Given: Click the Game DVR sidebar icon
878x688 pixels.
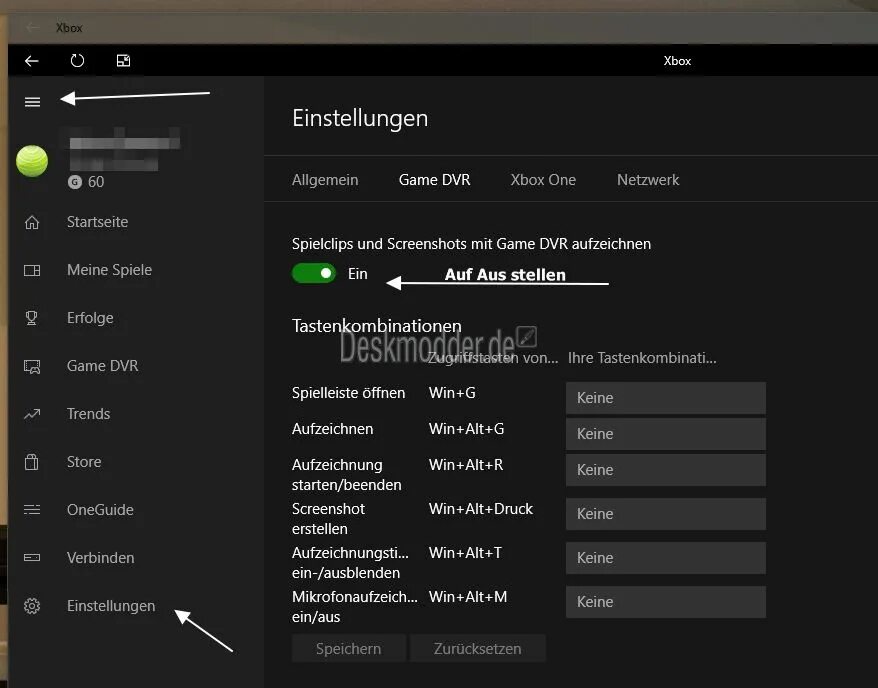Looking at the screenshot, I should click(x=32, y=367).
